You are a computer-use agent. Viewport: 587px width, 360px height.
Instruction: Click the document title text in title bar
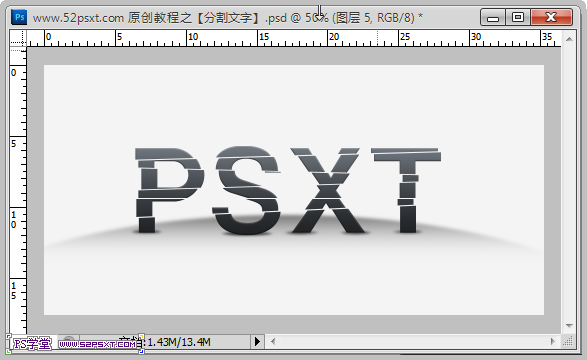tap(228, 17)
